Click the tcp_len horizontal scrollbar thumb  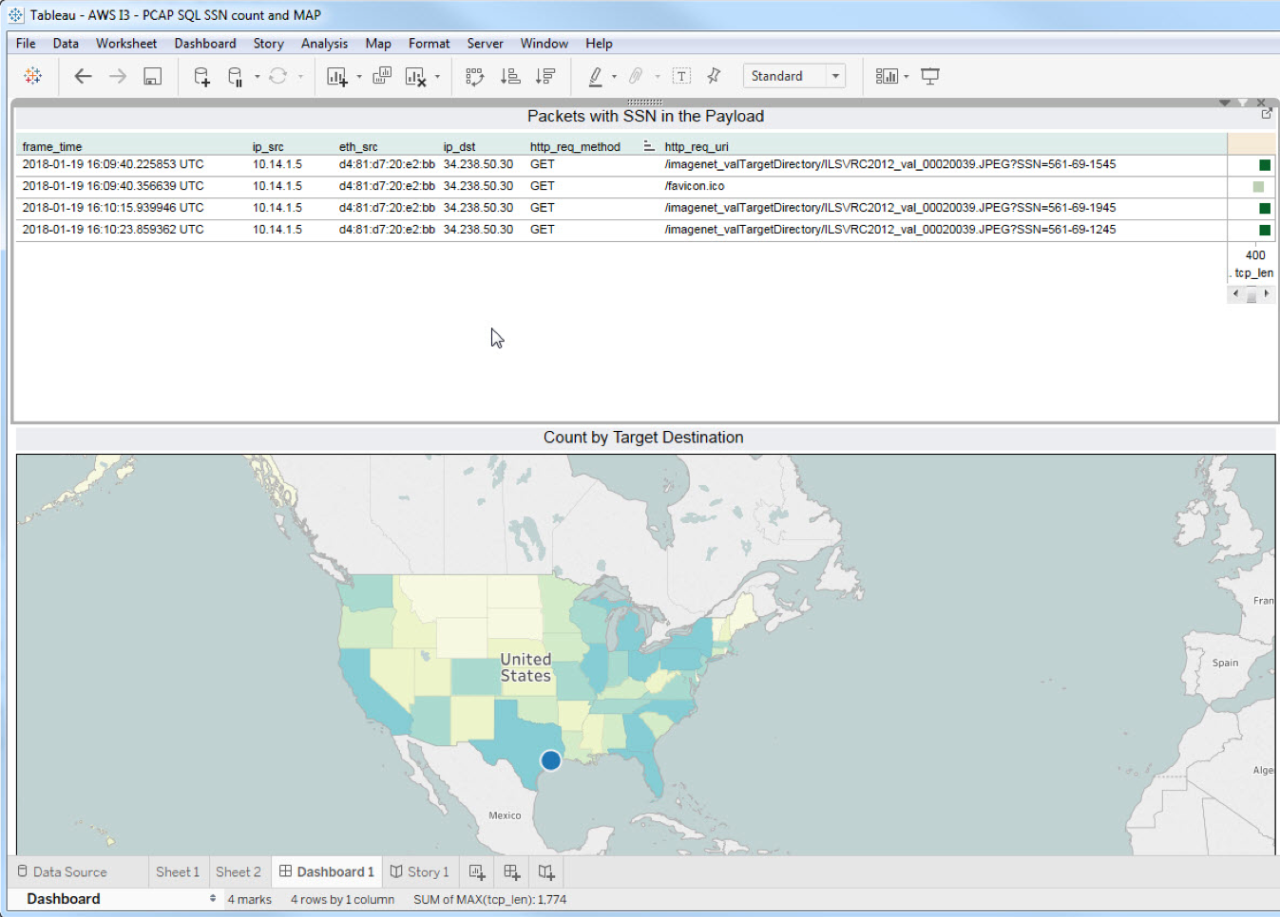1251,295
